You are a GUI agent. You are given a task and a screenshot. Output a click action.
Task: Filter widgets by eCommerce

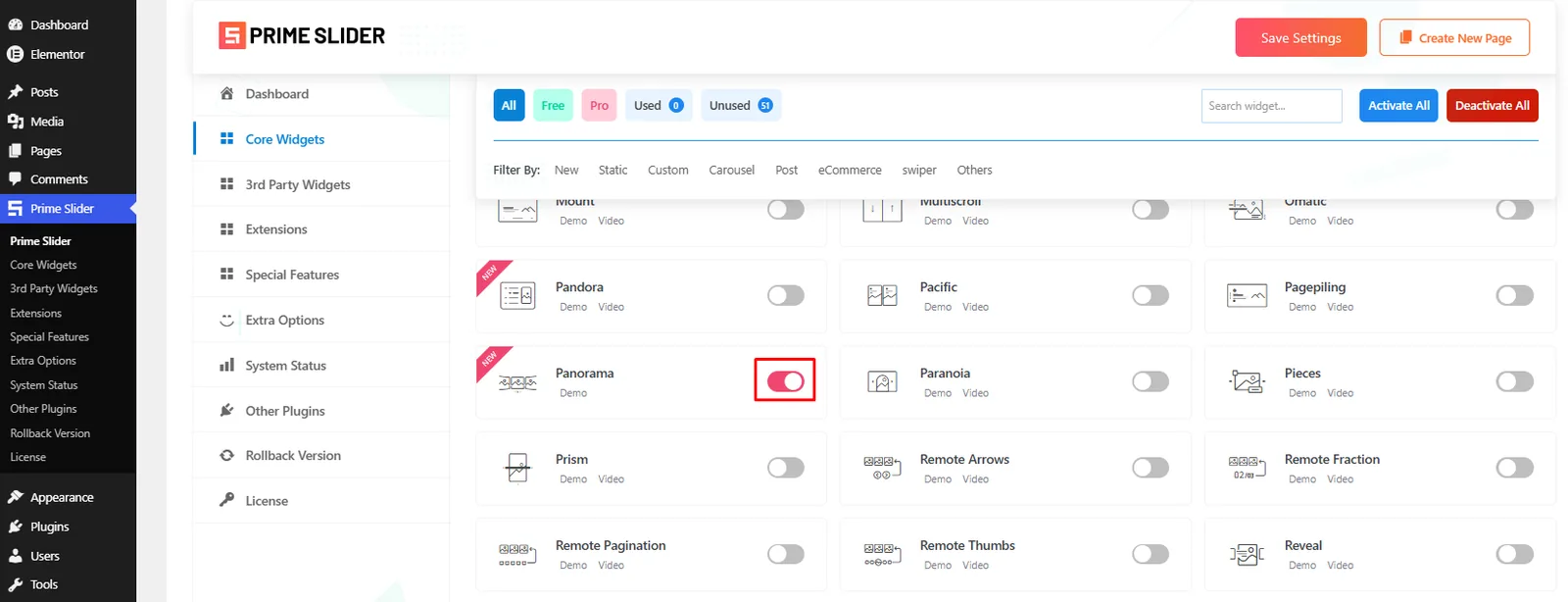click(x=850, y=170)
